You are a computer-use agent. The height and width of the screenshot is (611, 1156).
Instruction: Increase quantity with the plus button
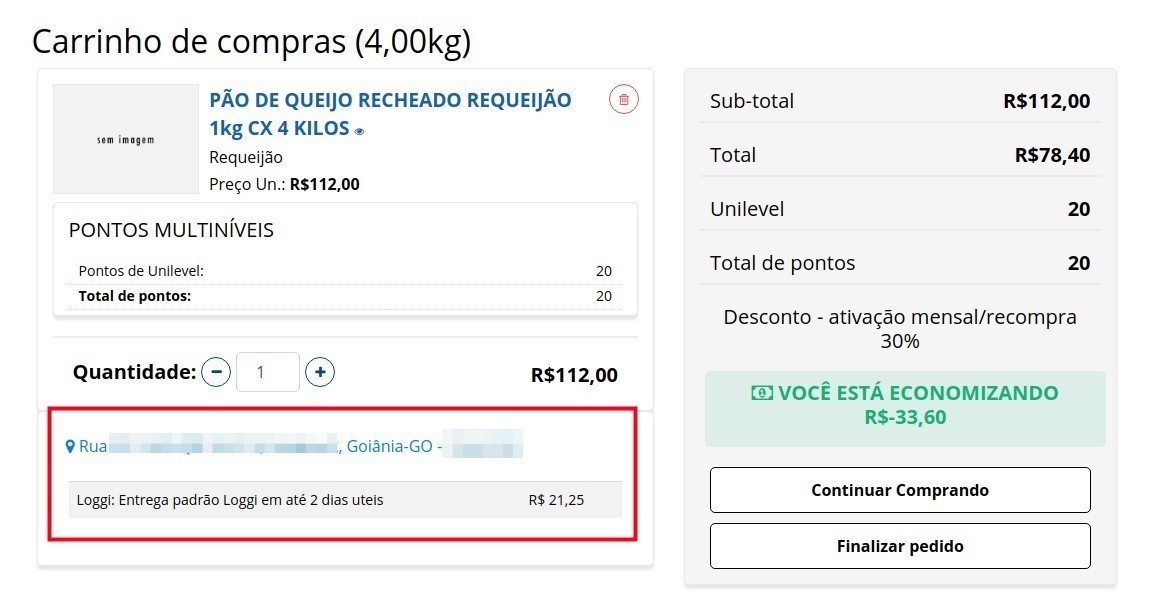(320, 373)
